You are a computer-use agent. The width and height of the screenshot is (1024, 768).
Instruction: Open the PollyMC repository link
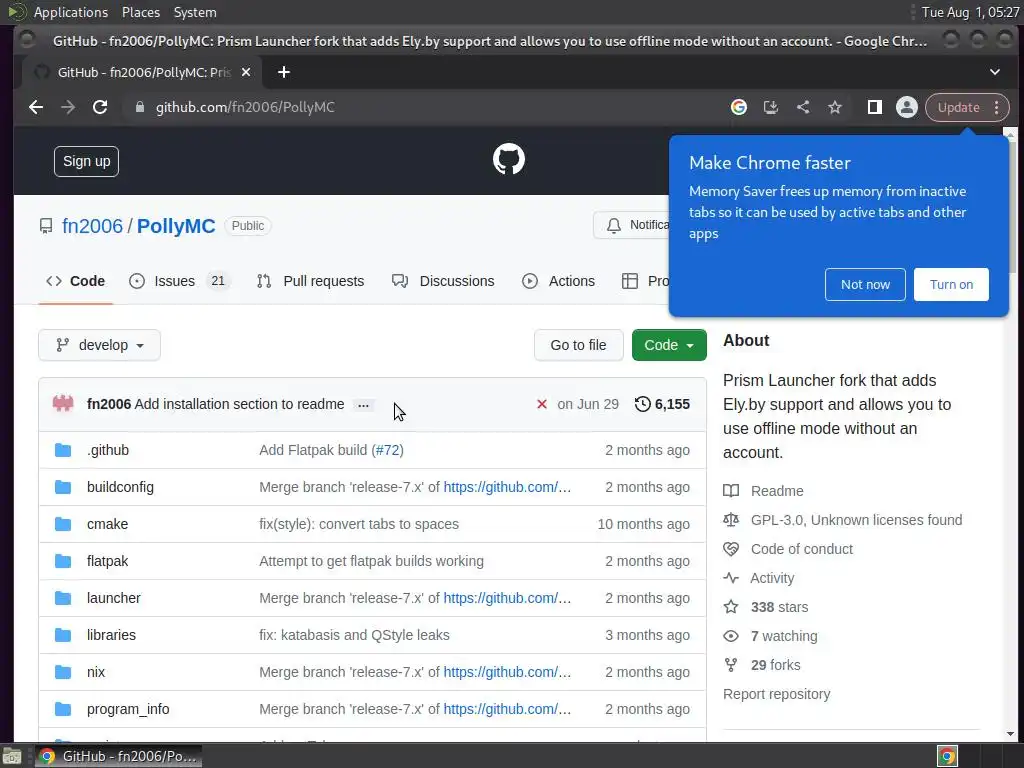[176, 226]
